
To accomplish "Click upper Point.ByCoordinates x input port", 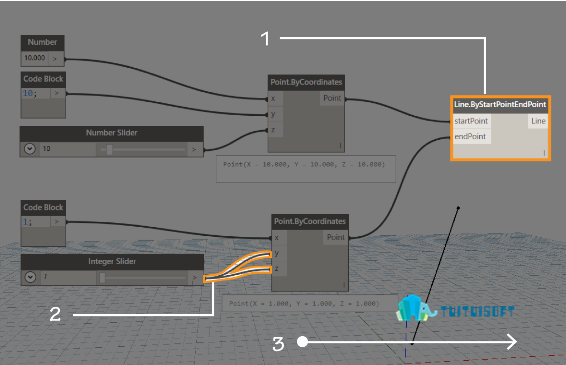I will pyautogui.click(x=274, y=98).
